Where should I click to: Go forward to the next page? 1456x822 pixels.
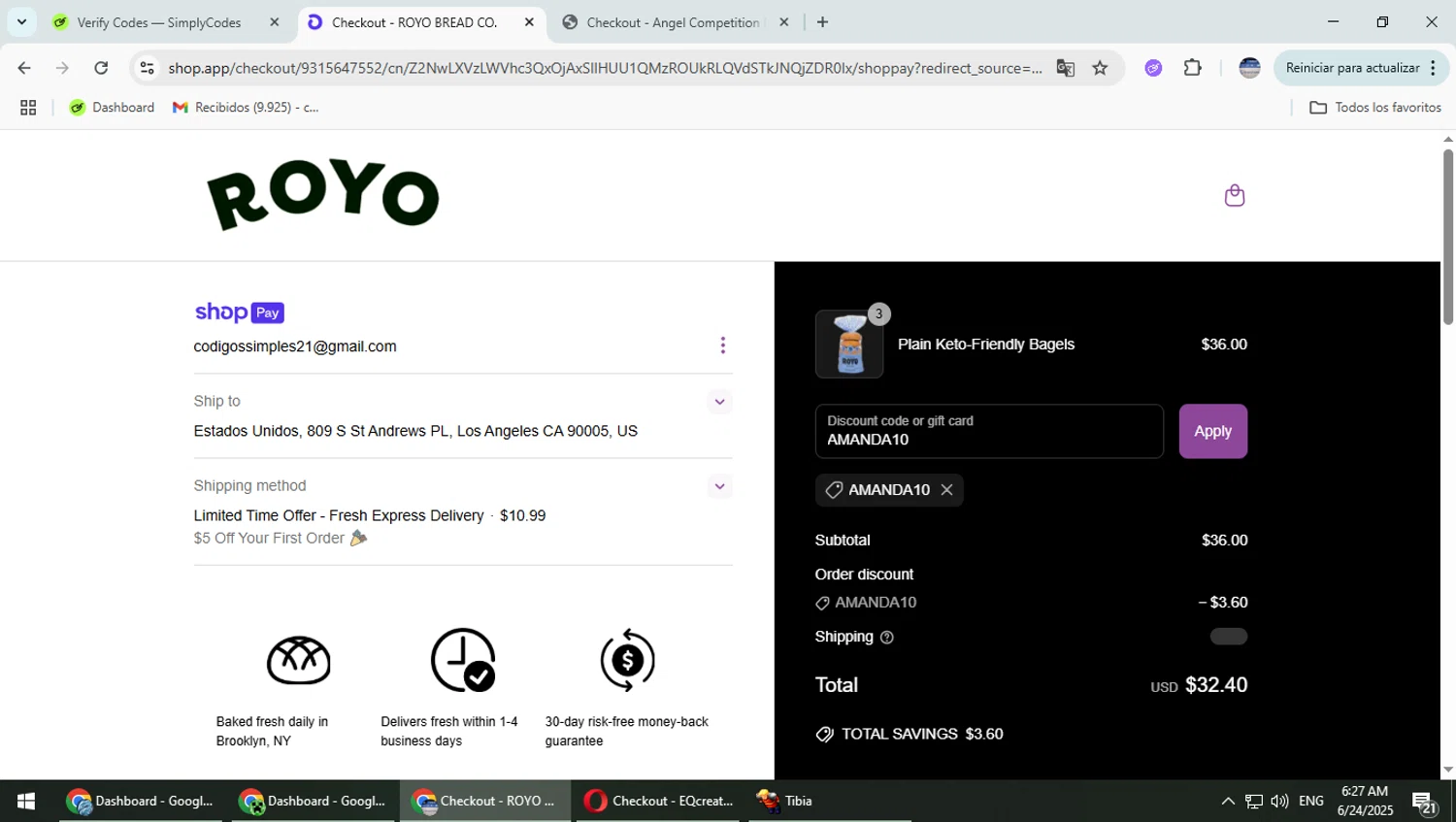[x=62, y=68]
